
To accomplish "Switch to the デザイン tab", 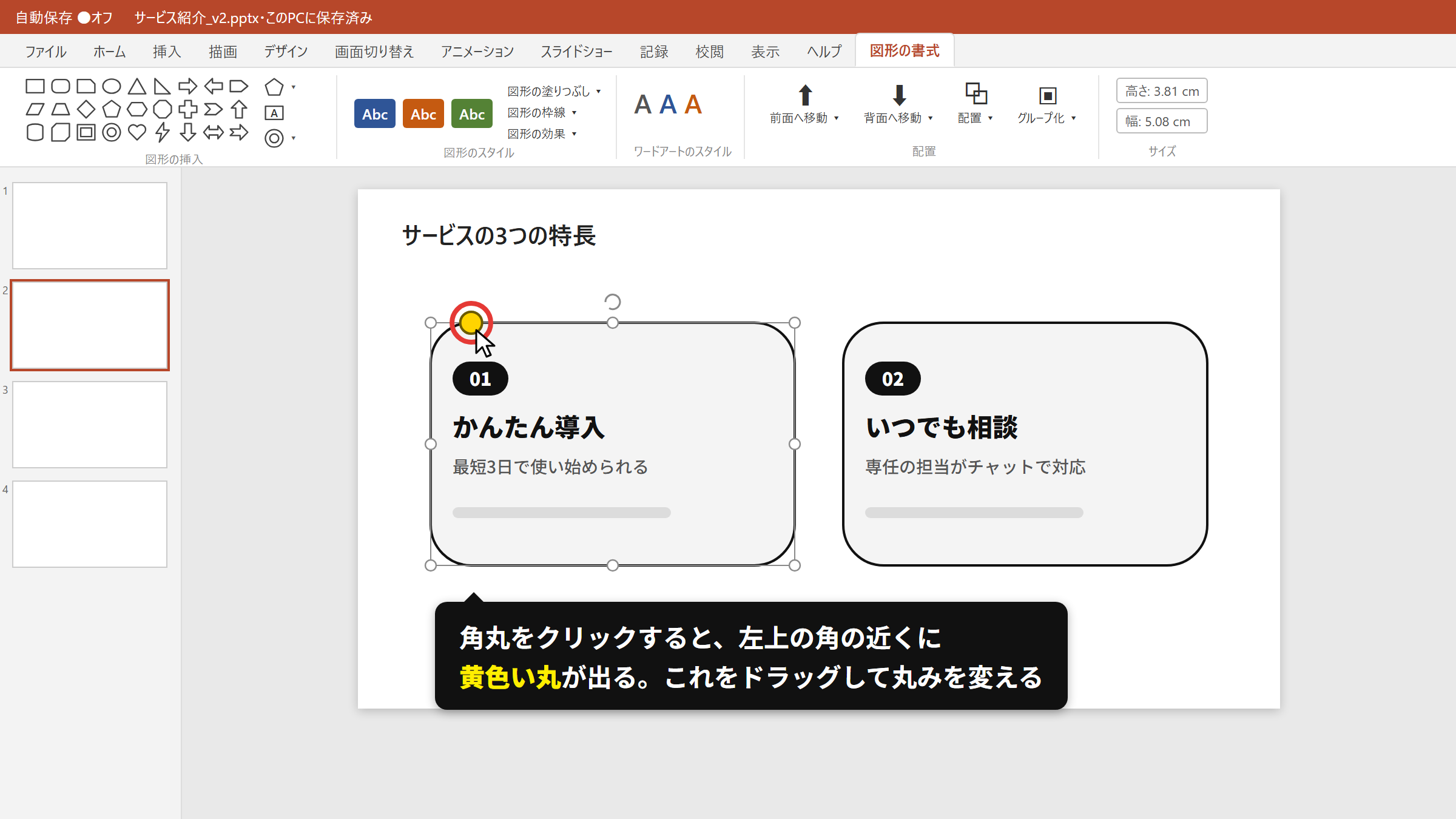I will pos(286,52).
